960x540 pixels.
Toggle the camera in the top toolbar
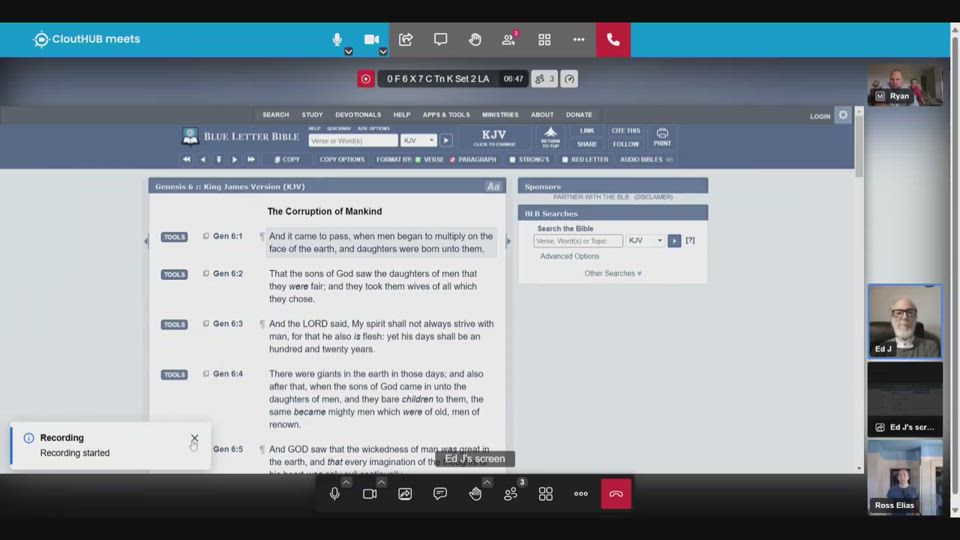371,40
